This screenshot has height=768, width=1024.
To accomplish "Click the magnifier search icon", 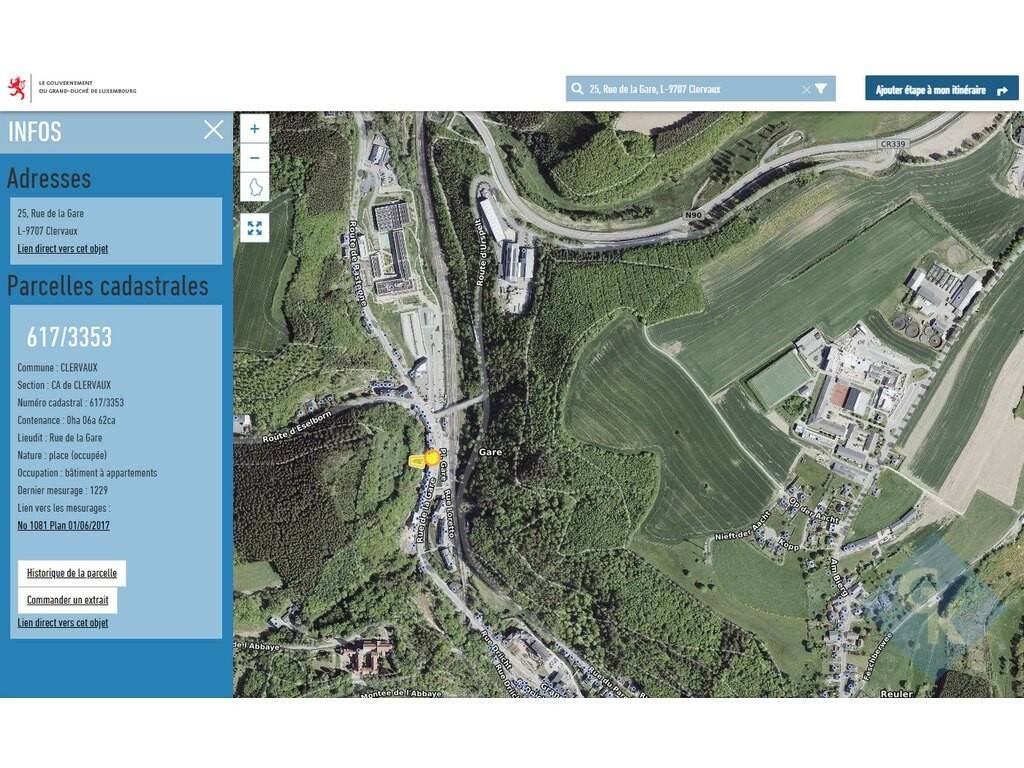I will [577, 89].
